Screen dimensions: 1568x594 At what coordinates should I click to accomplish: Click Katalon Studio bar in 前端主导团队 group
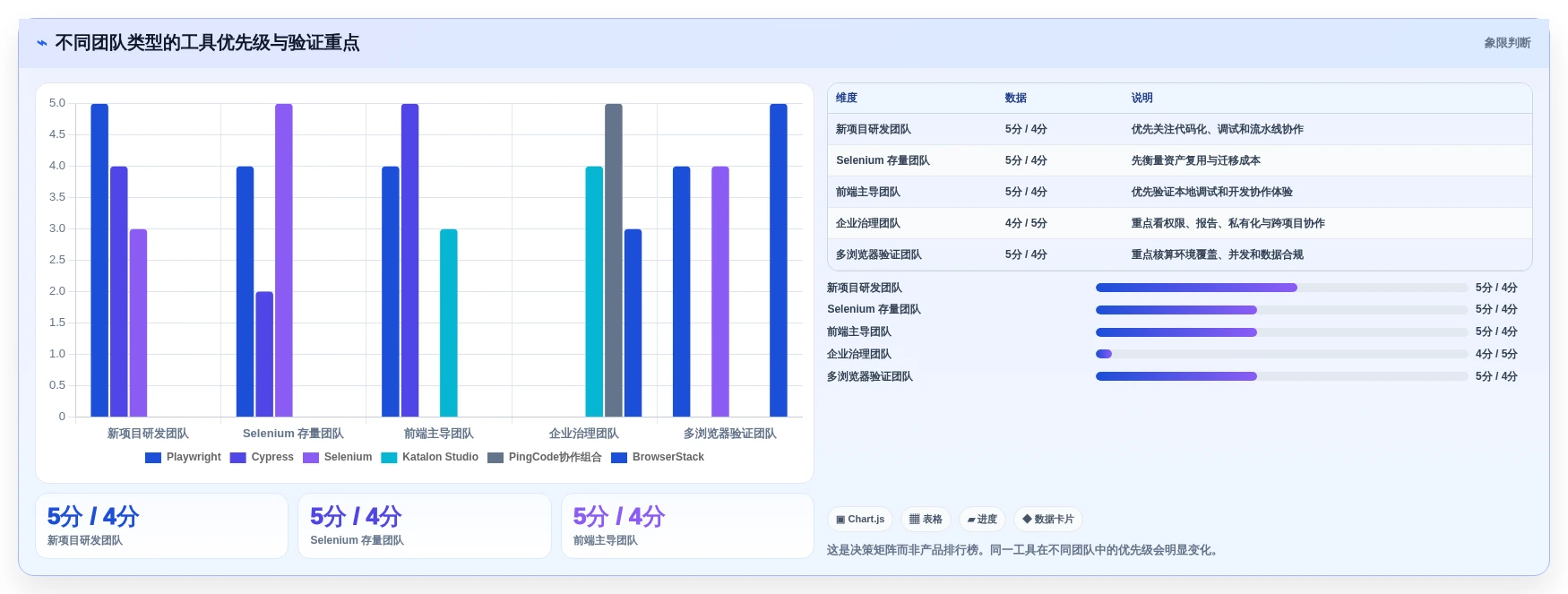449,323
